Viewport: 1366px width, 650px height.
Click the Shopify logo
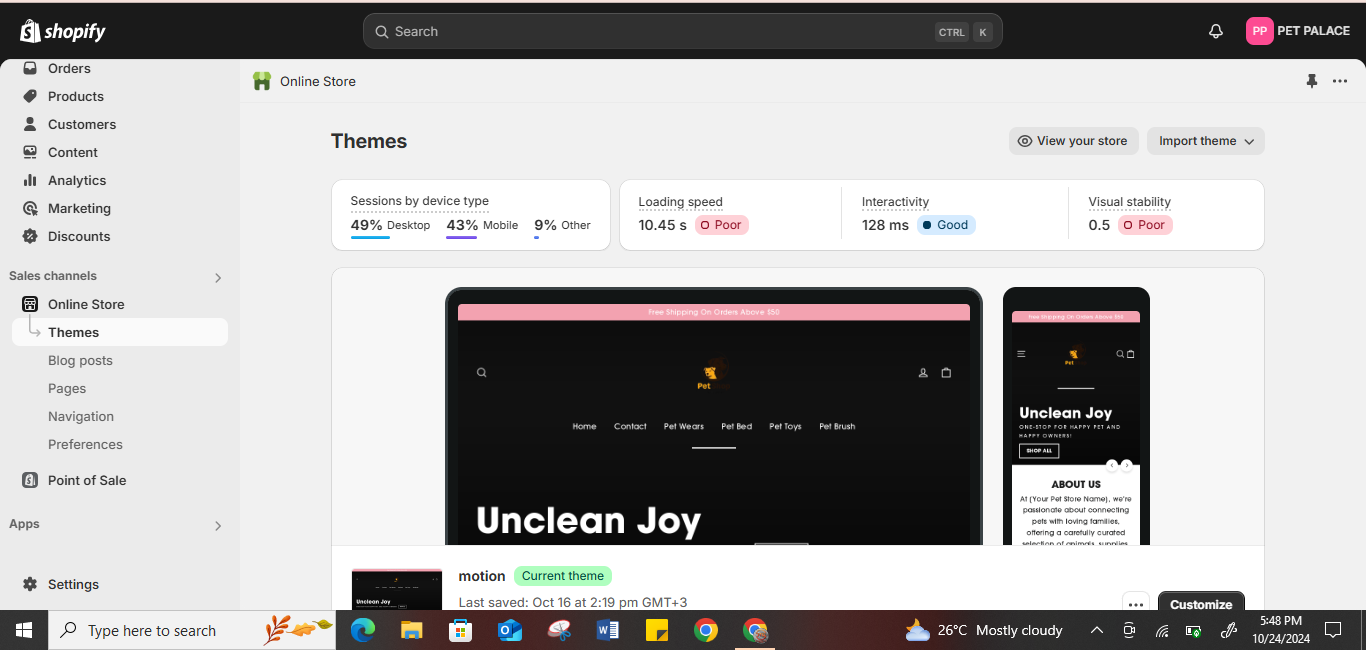click(x=63, y=31)
